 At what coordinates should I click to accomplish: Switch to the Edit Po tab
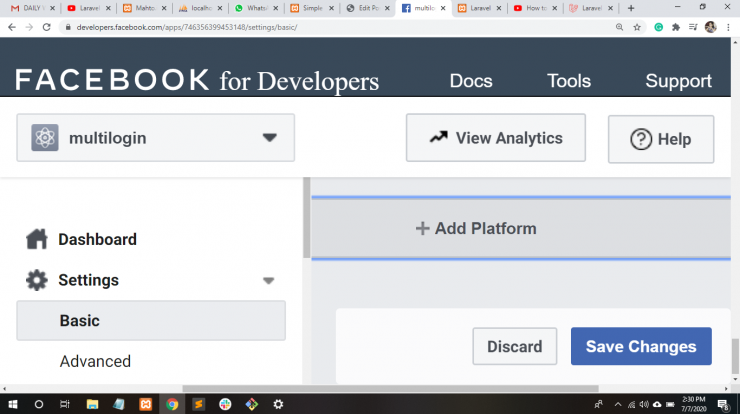click(x=368, y=8)
